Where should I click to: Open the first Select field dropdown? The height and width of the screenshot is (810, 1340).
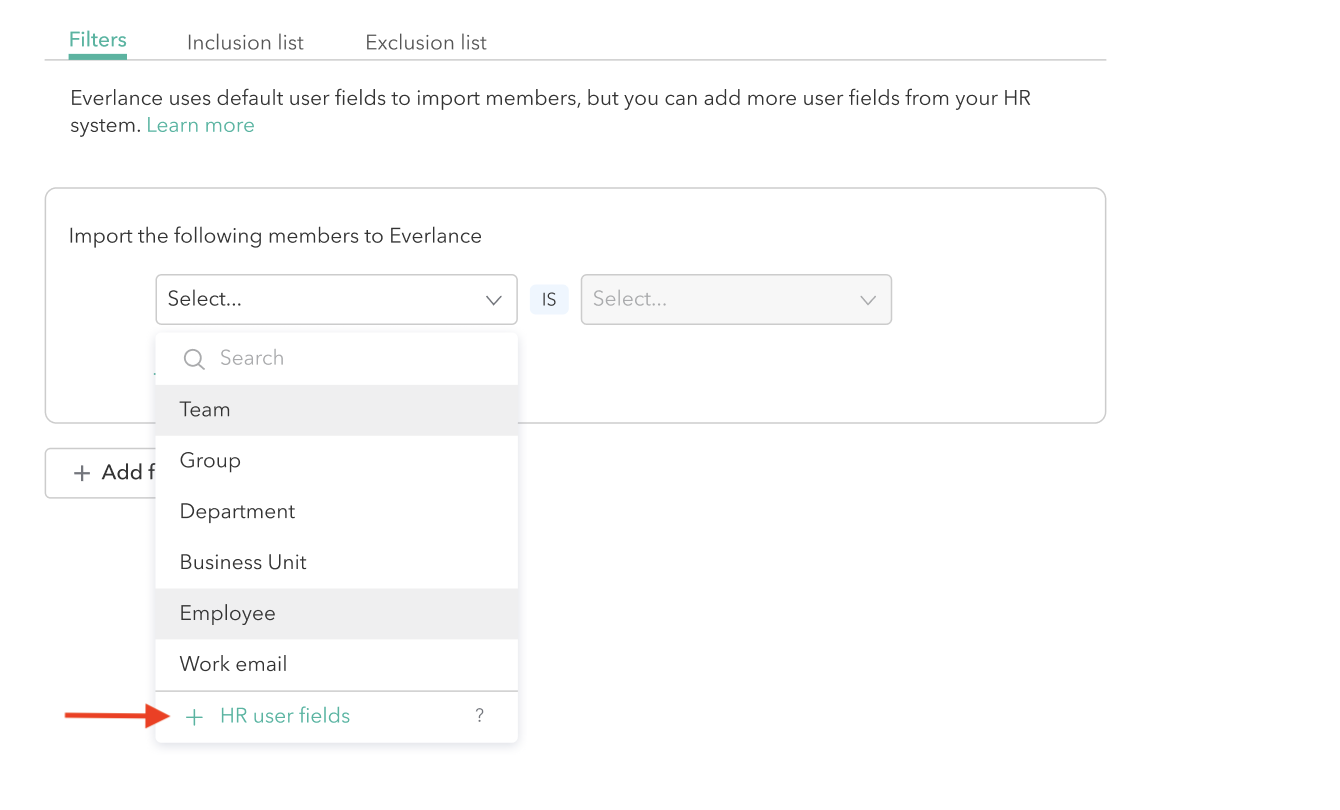point(320,300)
